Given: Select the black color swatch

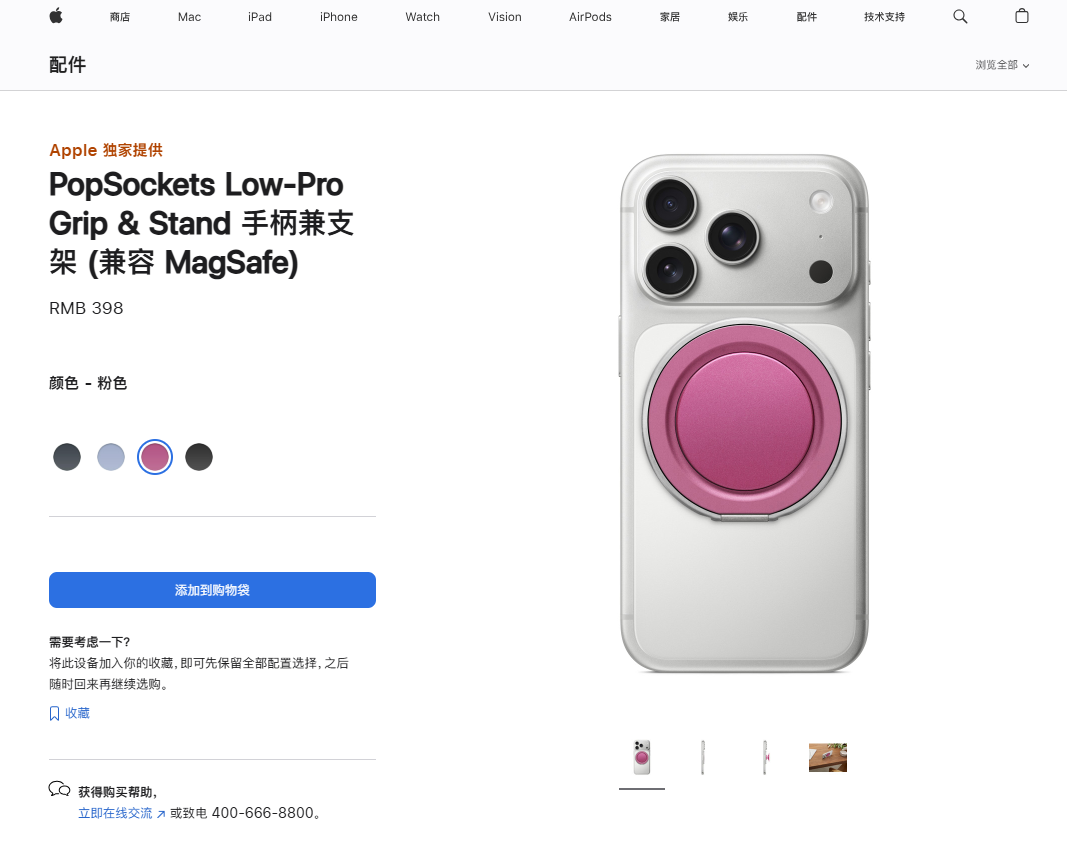Looking at the screenshot, I should click(199, 457).
